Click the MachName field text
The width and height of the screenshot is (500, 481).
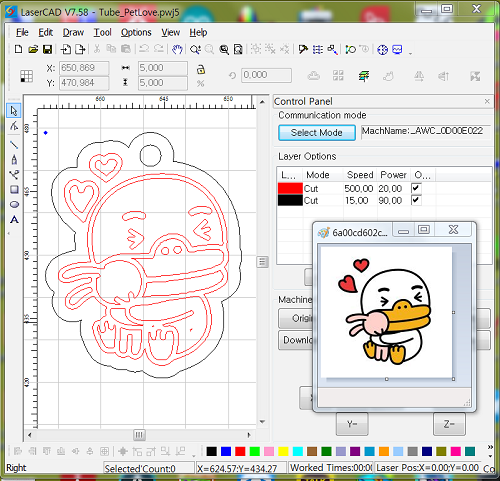tap(422, 131)
